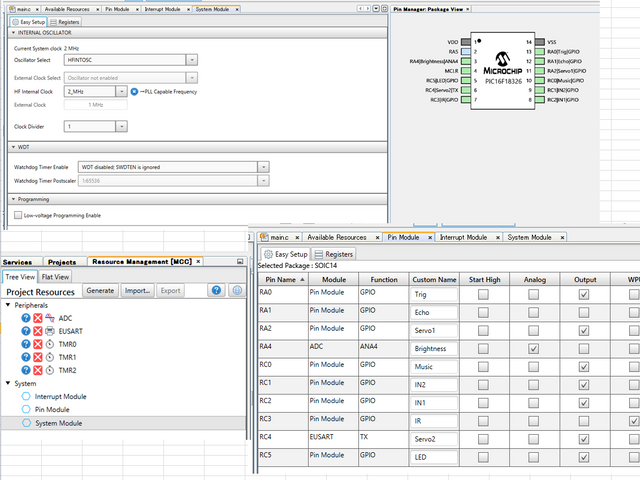The height and width of the screenshot is (480, 640).
Task: Click the help icon next to ADC
Action: 26,318
